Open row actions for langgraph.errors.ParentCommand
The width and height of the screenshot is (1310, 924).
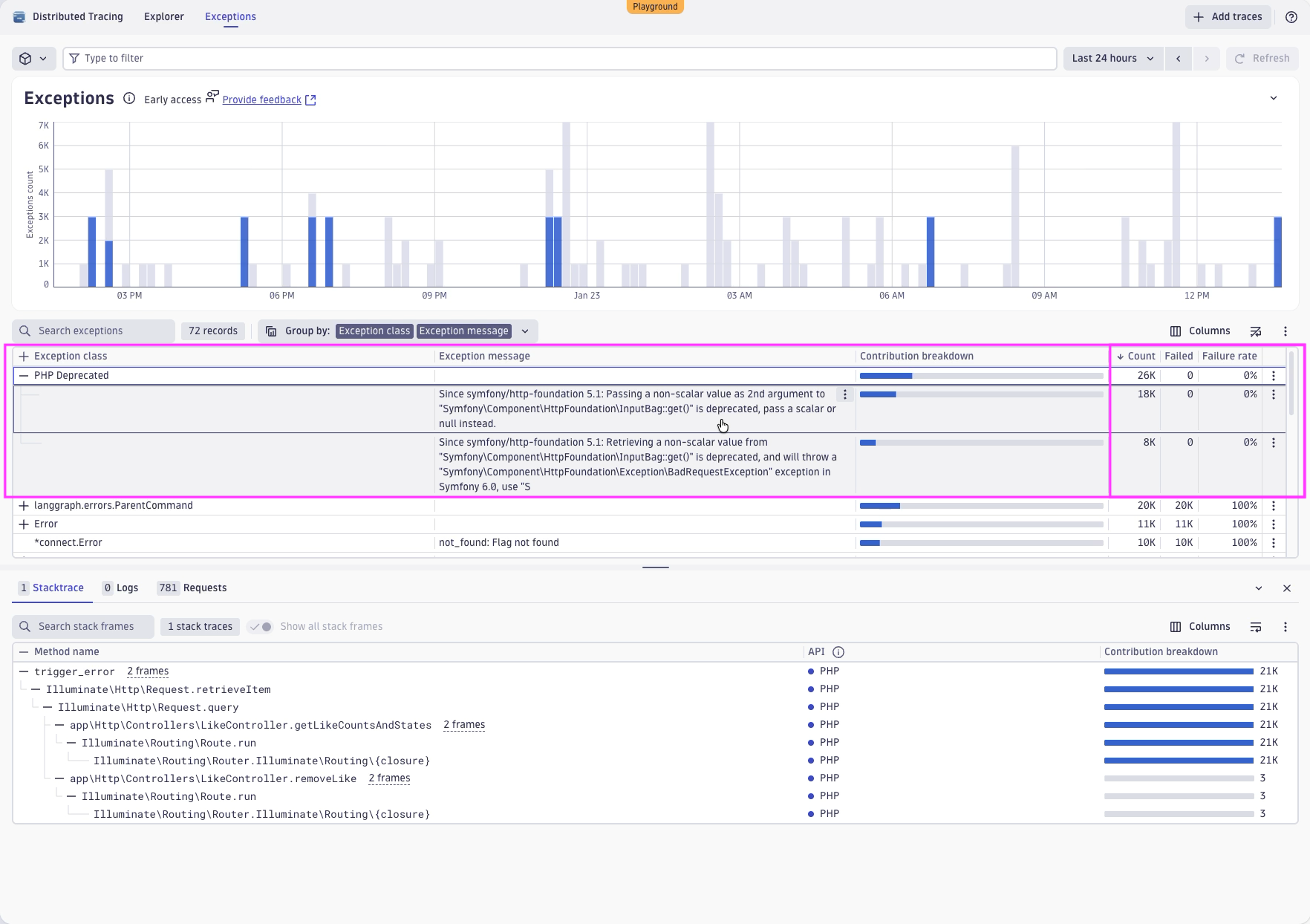[1274, 506]
